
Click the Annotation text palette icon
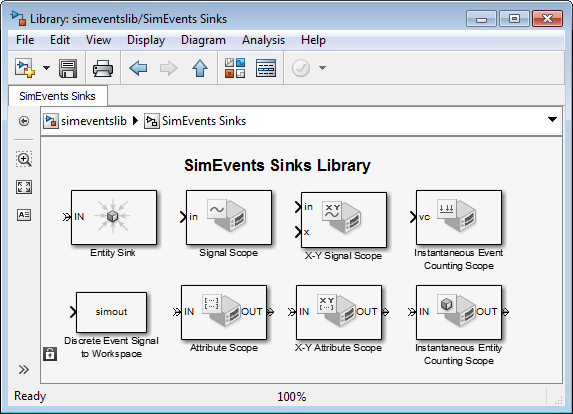tap(24, 215)
